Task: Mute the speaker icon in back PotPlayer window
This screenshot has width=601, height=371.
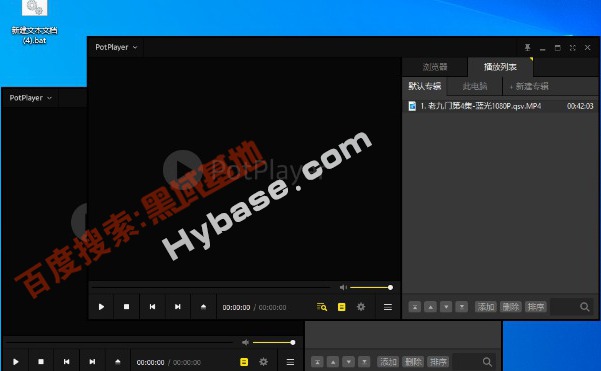Action: [x=246, y=342]
